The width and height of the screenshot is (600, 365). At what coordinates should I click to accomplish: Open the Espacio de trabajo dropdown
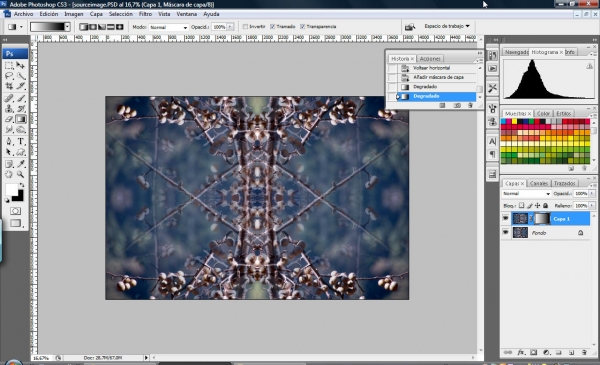[x=447, y=26]
